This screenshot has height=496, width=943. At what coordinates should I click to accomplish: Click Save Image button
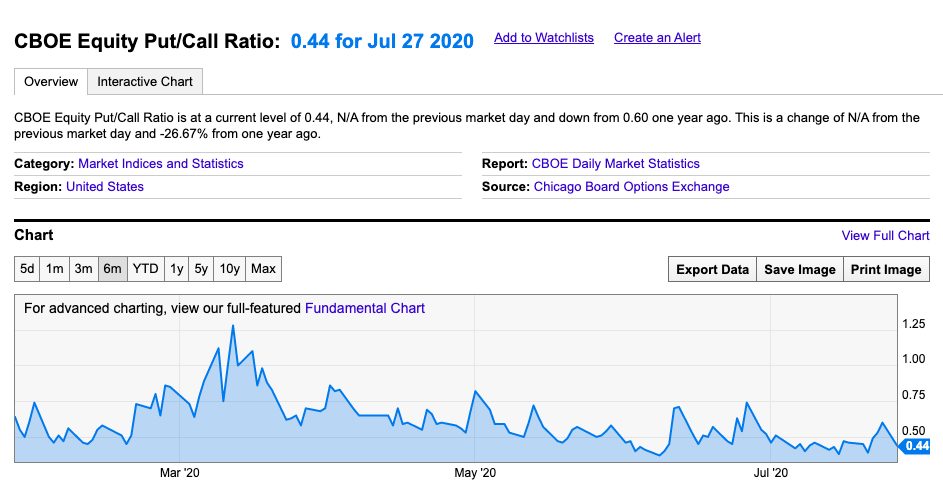[x=800, y=269]
